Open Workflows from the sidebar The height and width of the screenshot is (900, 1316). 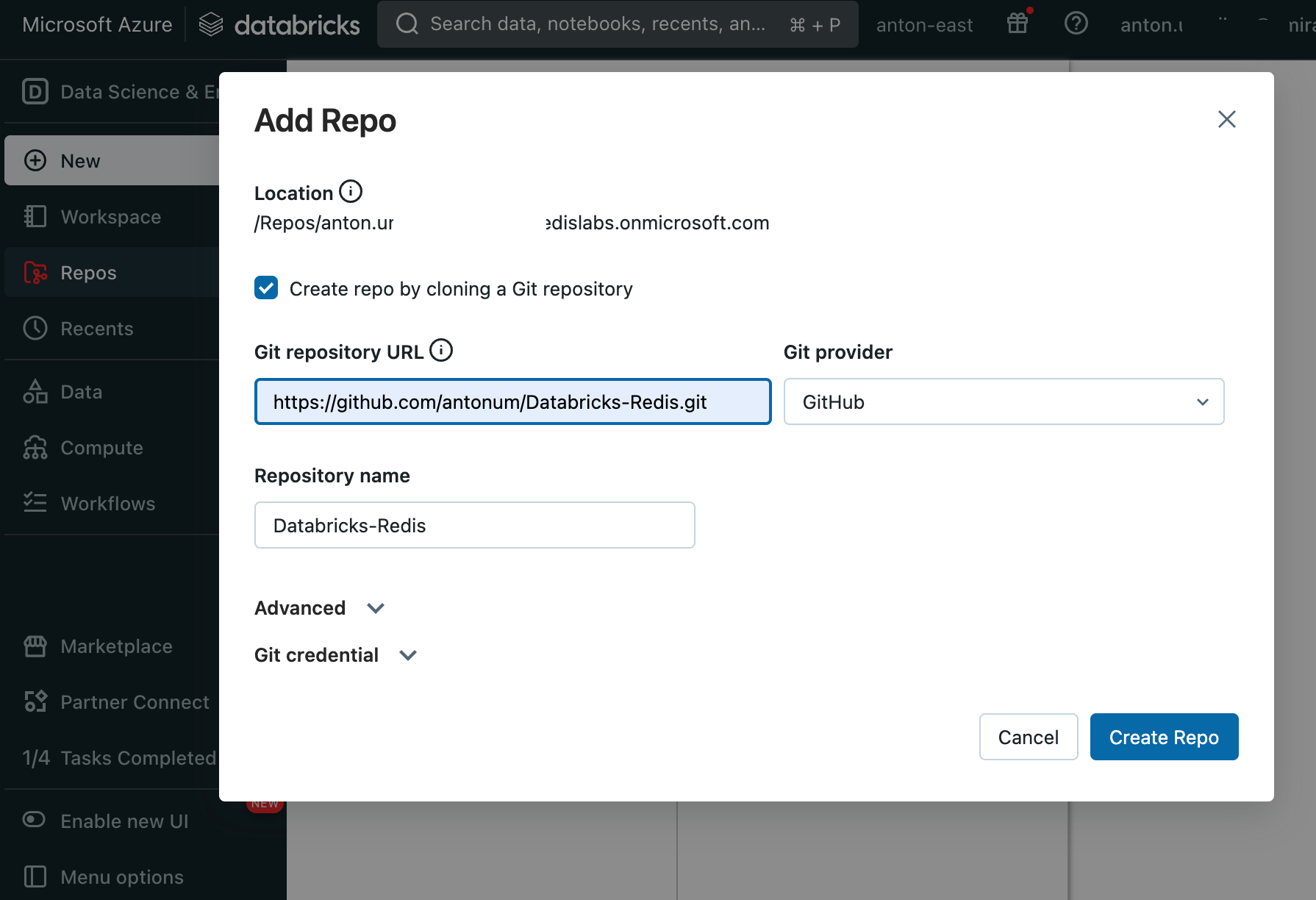coord(112,503)
